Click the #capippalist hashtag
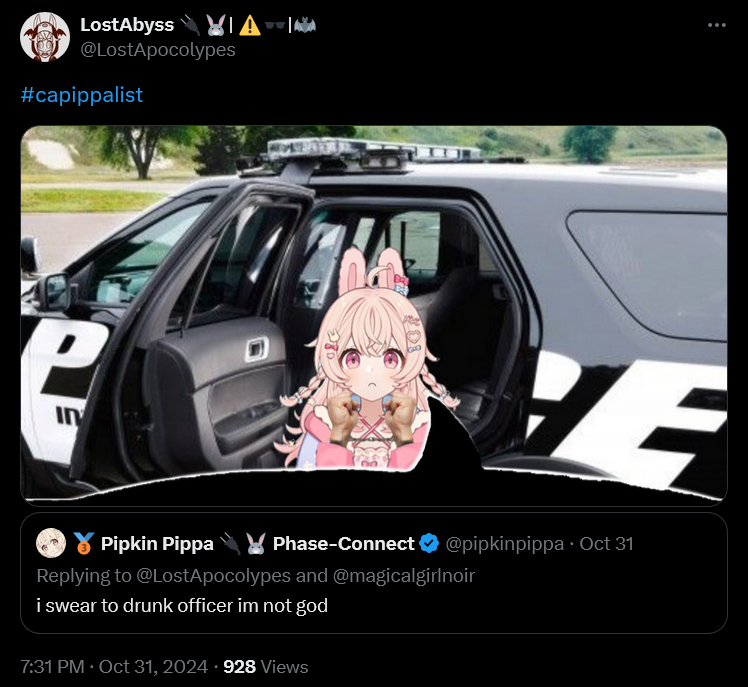748x687 pixels. pos(82,95)
